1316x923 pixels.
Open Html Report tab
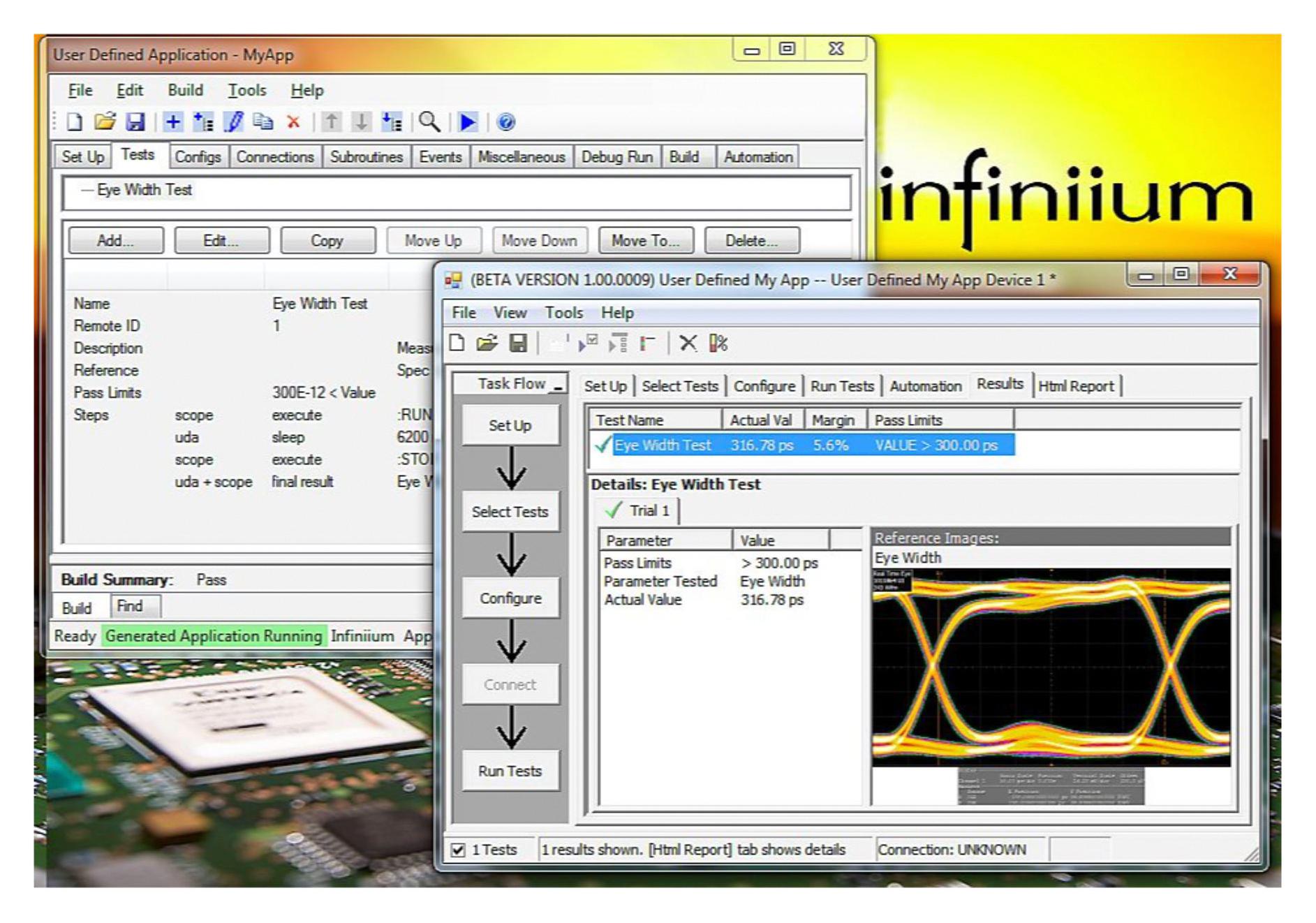[x=1077, y=386]
